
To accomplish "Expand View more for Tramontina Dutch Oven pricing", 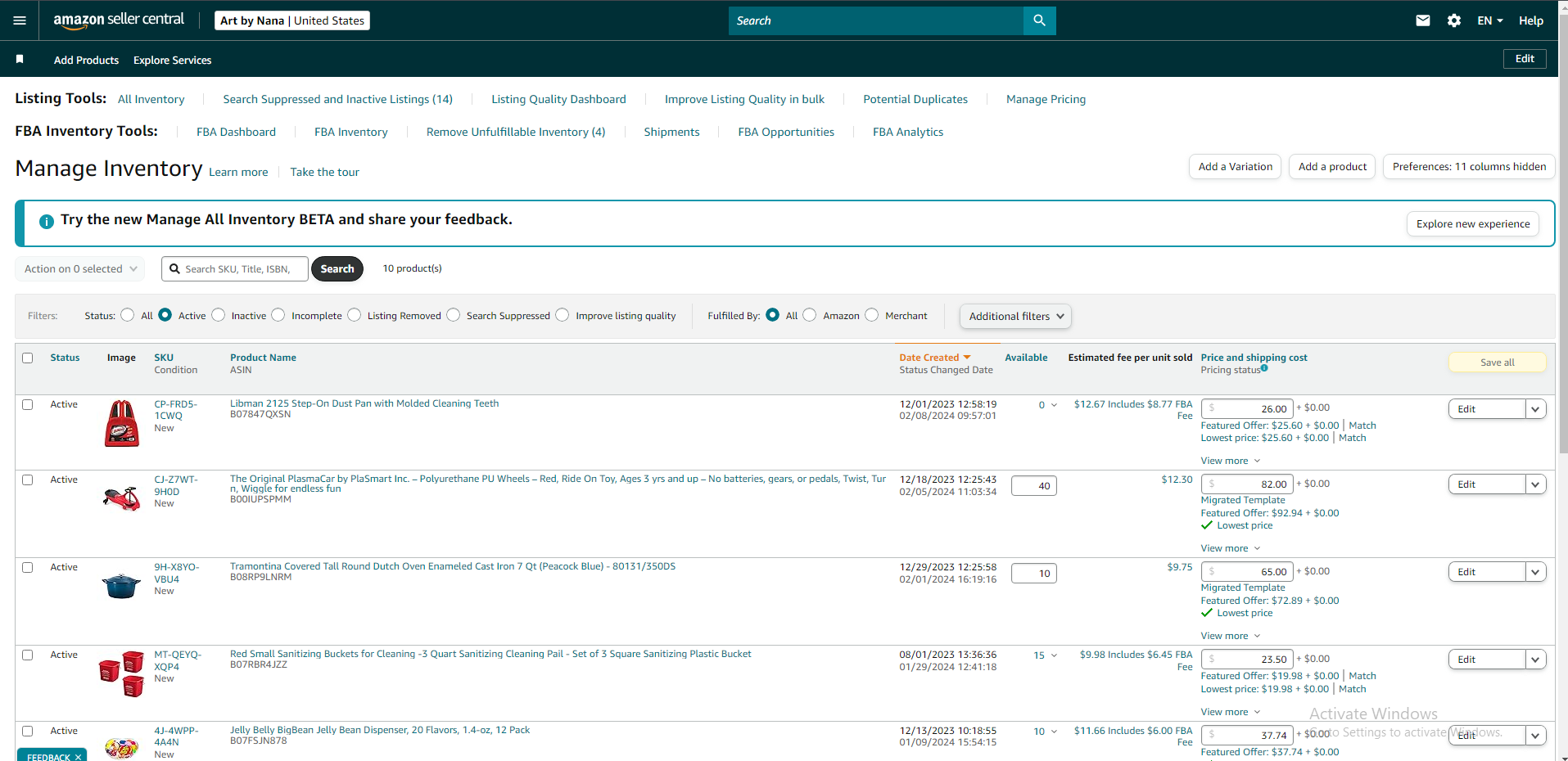I will click(1231, 636).
